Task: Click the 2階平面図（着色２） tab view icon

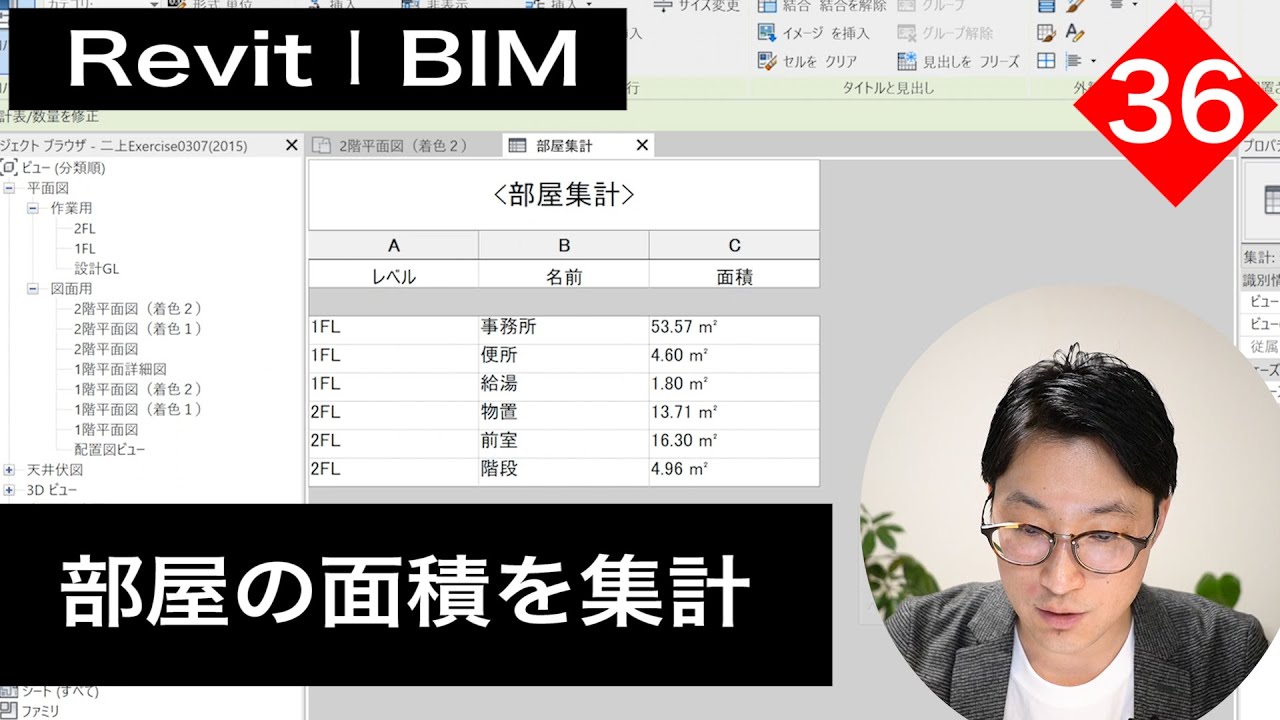Action: 322,146
